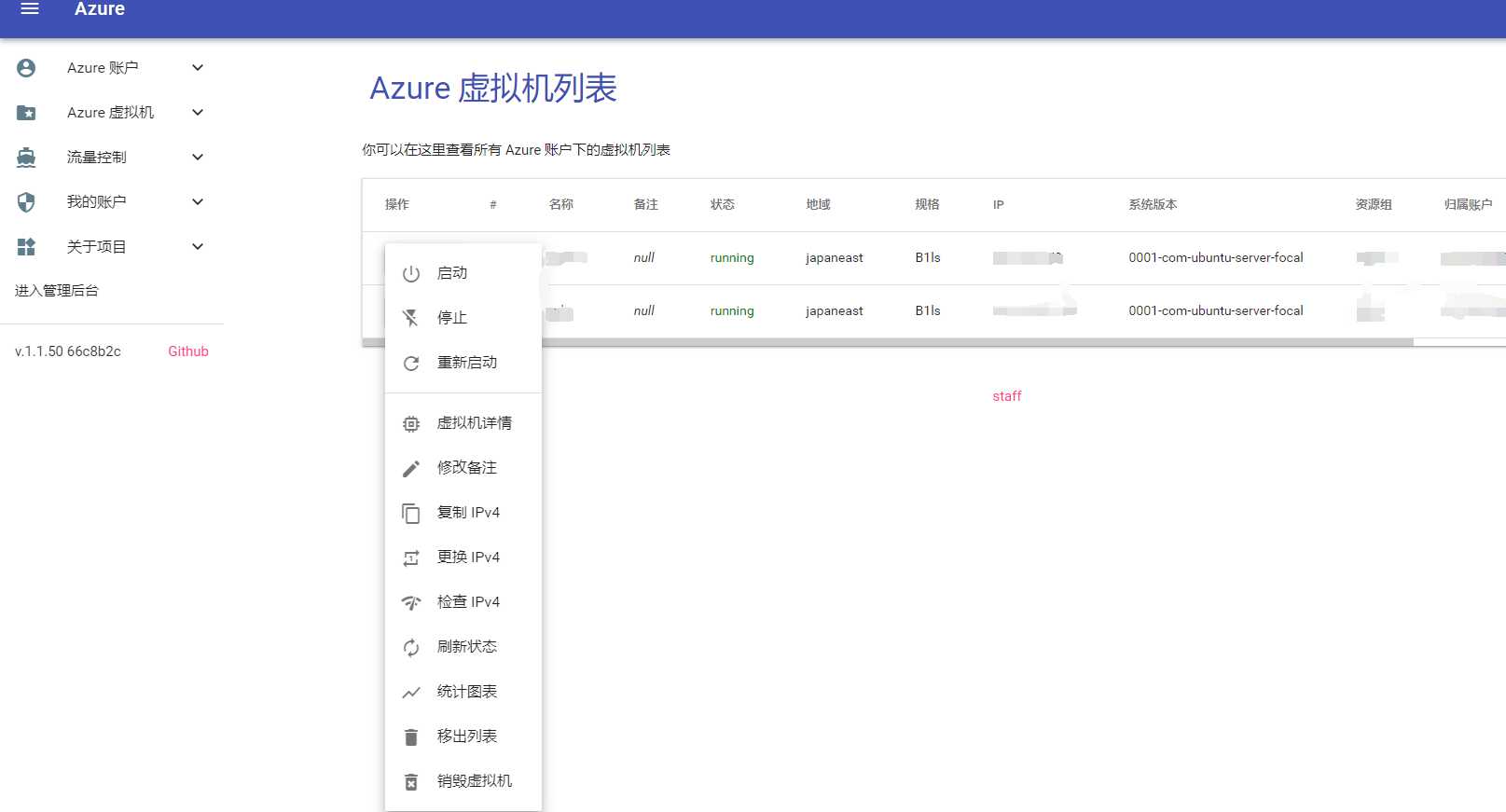The height and width of the screenshot is (812, 1506).
Task: Expand the Azure 账户 chevron
Action: pyautogui.click(x=198, y=68)
